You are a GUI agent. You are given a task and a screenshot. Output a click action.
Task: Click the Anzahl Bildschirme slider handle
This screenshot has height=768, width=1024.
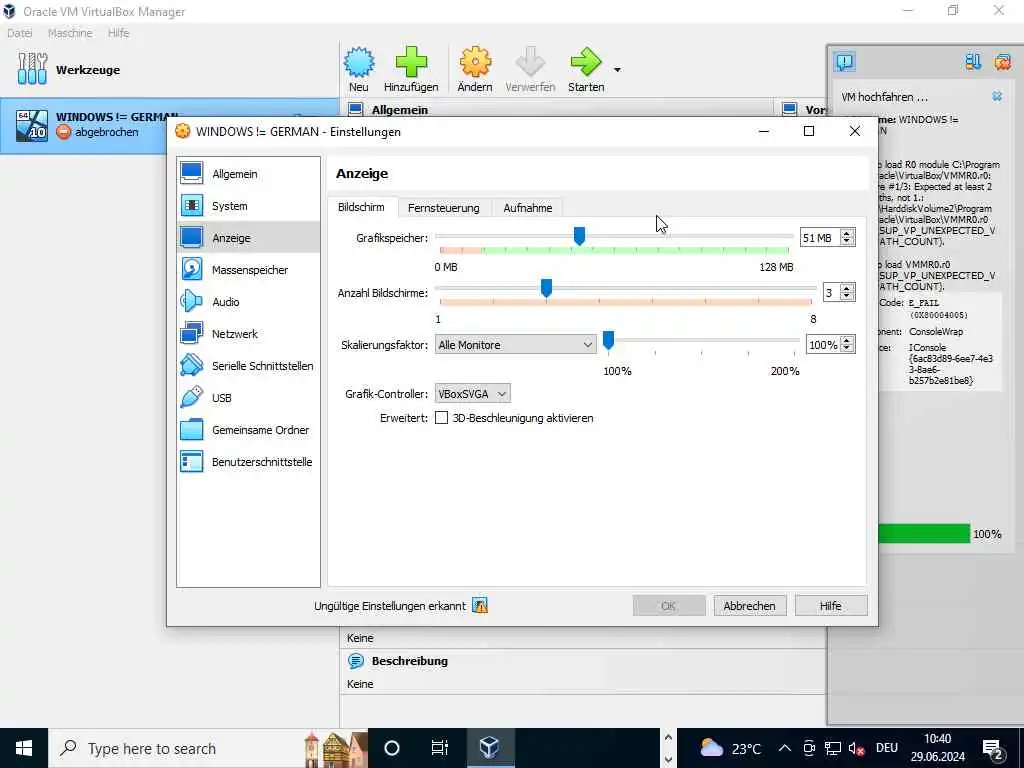(547, 288)
